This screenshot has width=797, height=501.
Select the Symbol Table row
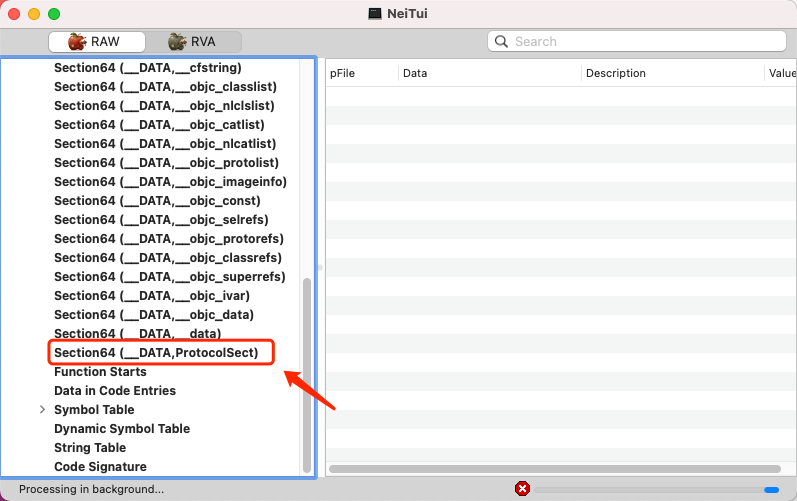click(94, 410)
